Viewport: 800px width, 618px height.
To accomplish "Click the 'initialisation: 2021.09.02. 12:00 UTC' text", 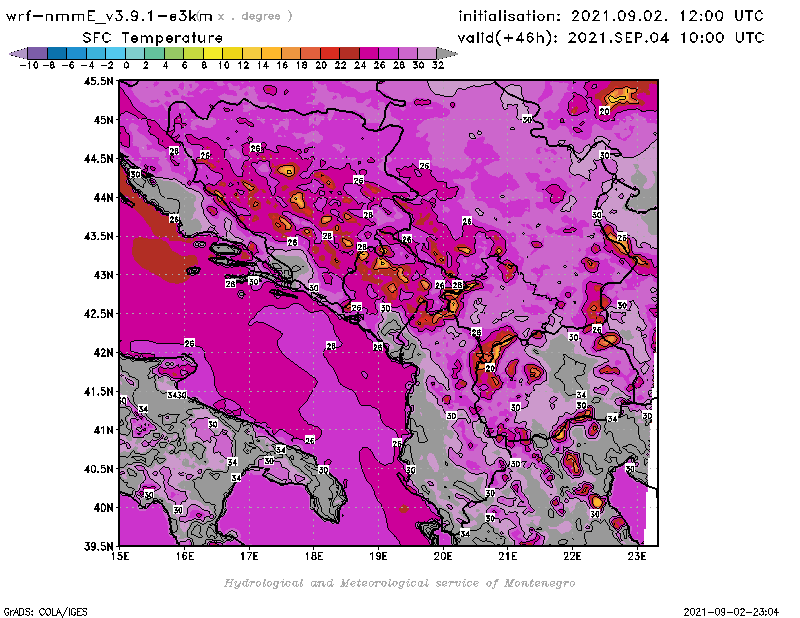I will 611,16.
